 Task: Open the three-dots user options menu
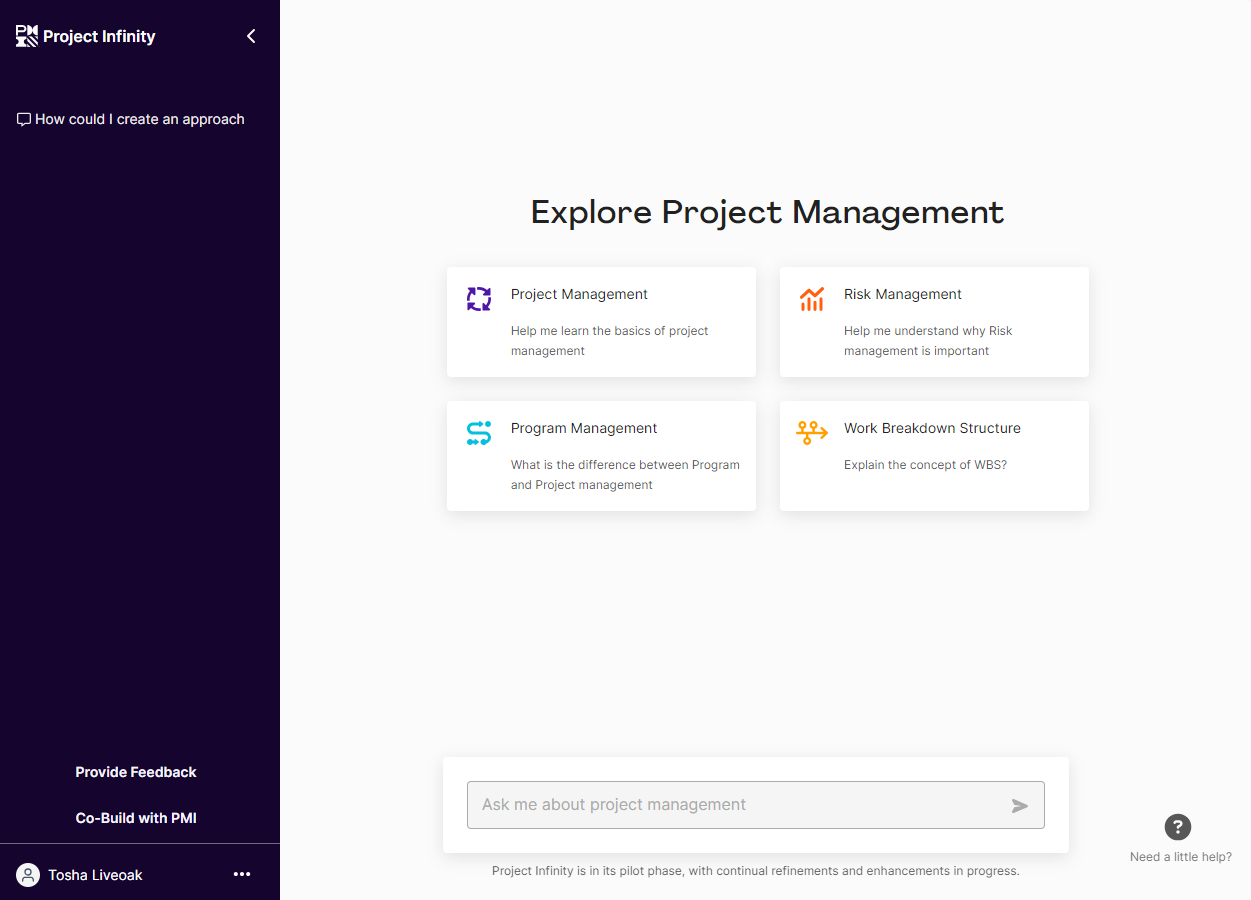[242, 874]
